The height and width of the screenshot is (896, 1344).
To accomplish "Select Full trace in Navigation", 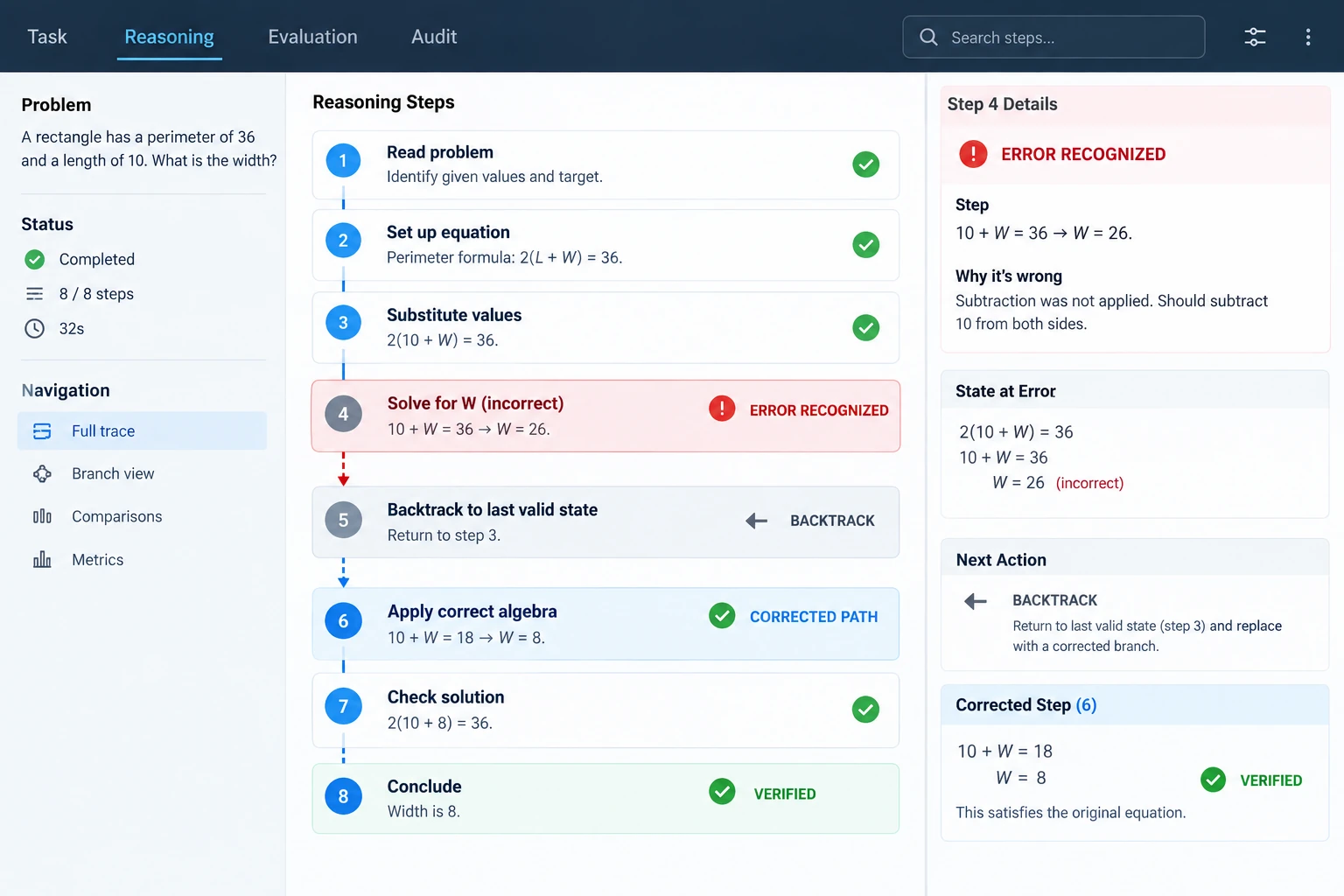I will [142, 430].
